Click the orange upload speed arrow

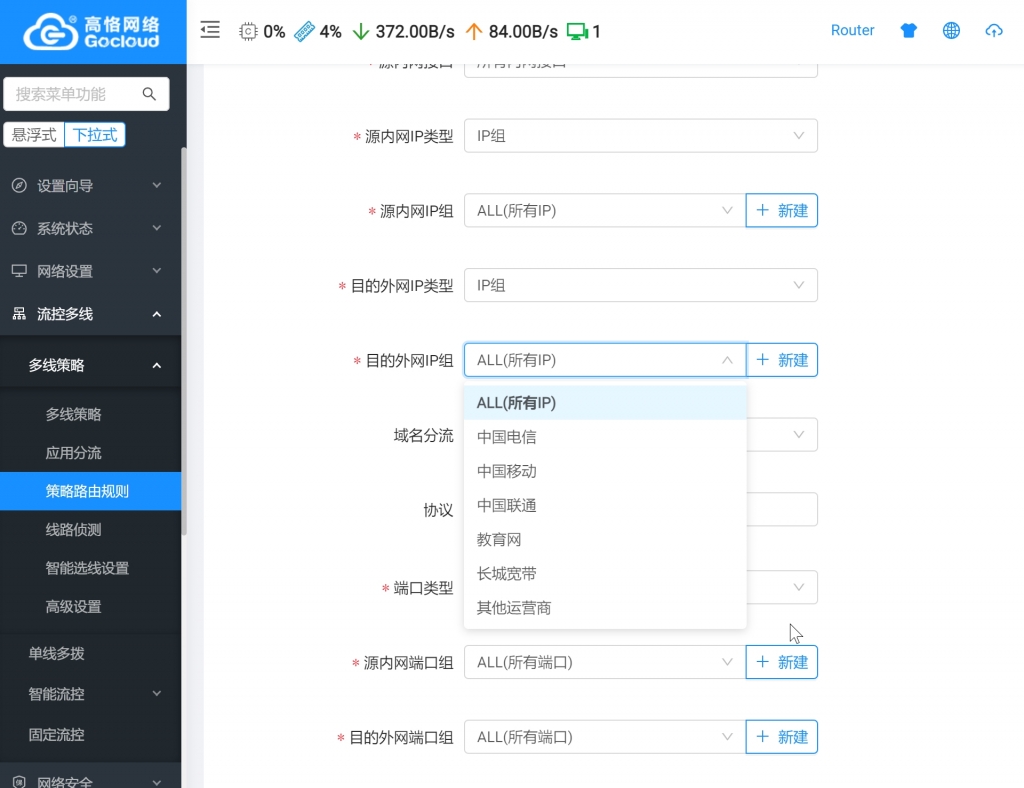click(473, 31)
